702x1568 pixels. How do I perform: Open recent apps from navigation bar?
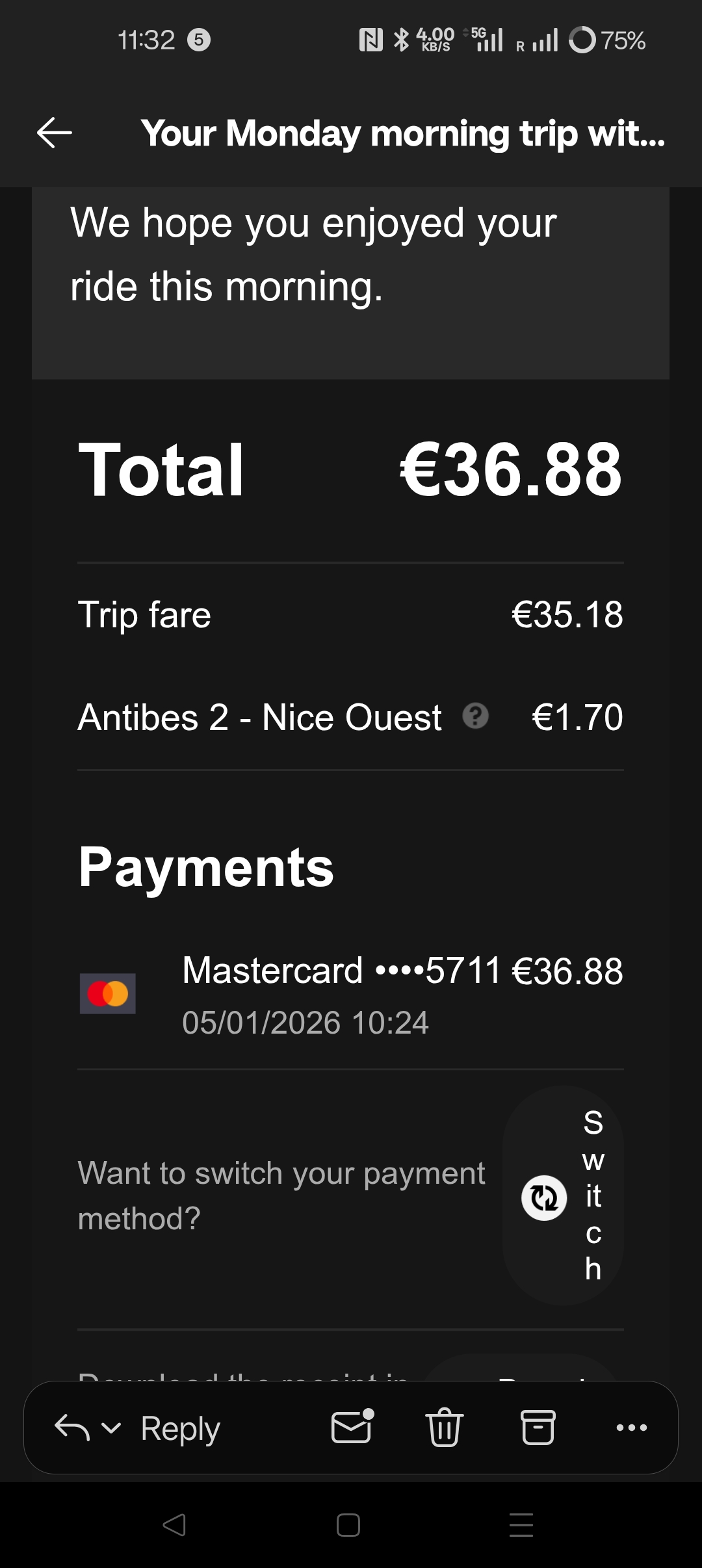click(x=521, y=1524)
